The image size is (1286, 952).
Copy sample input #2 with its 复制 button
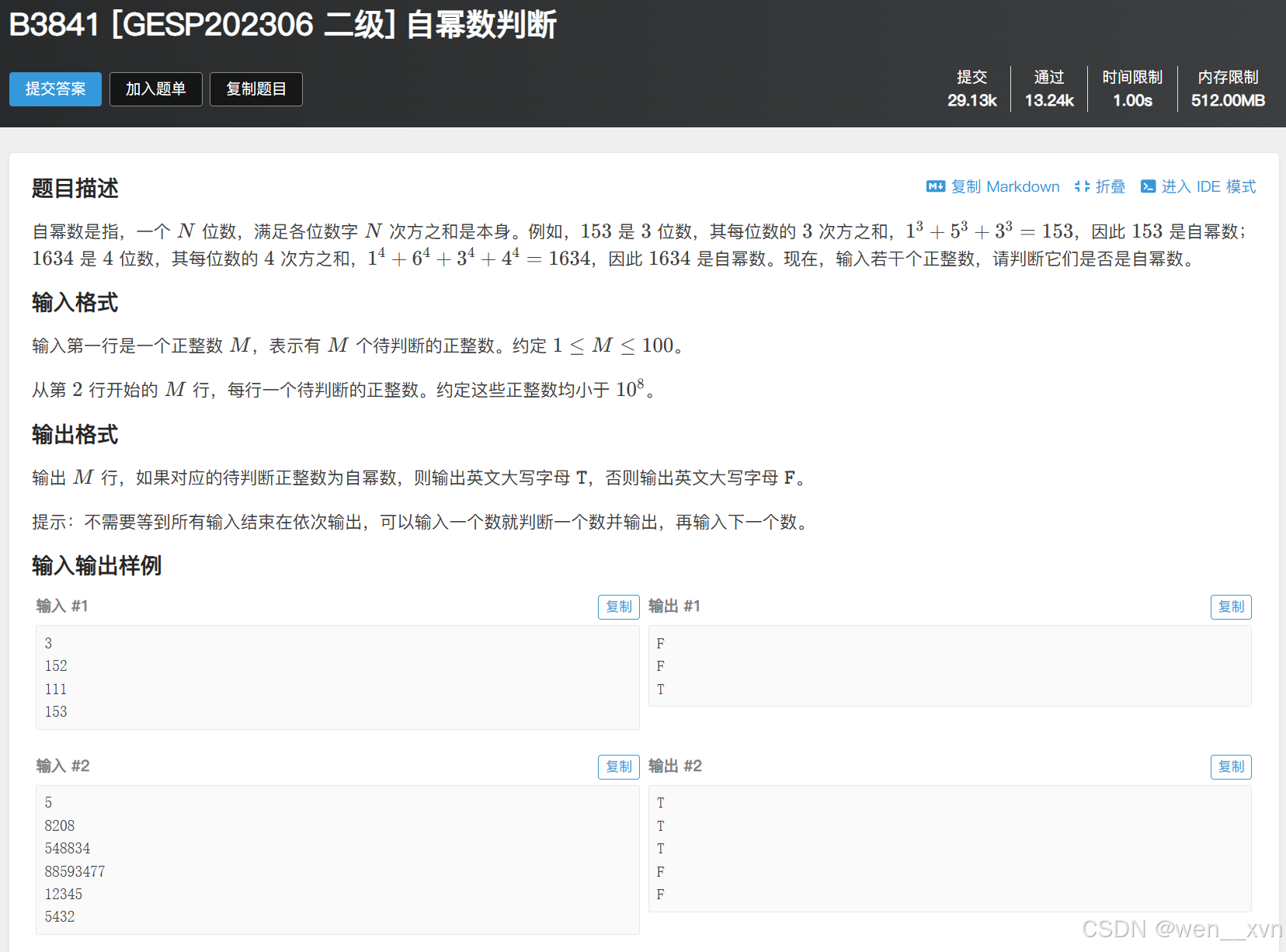[x=618, y=766]
